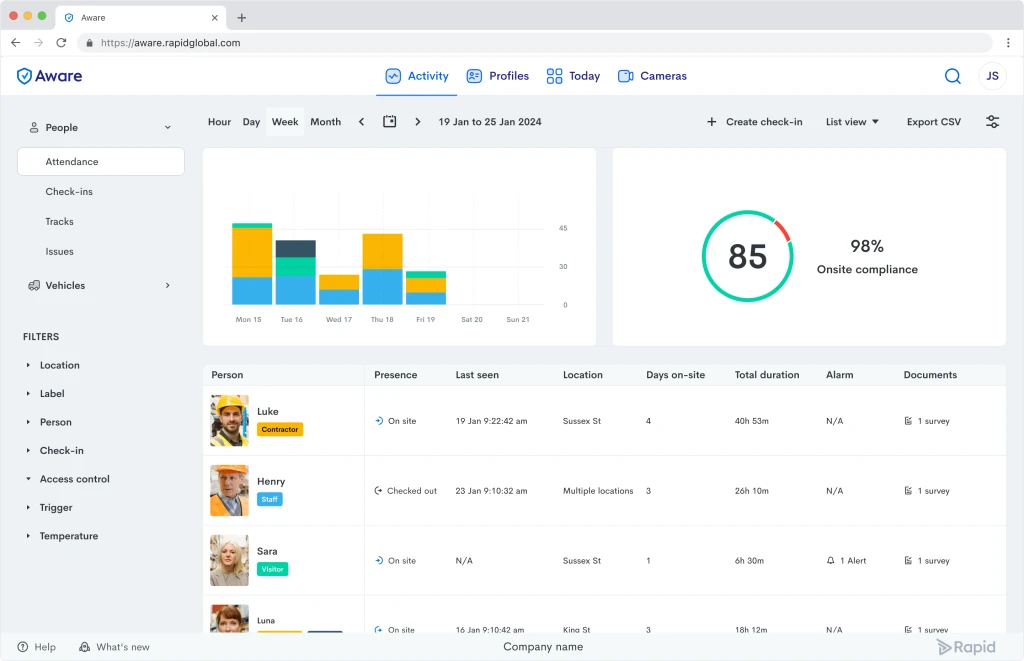Click Export CSV
The height and width of the screenshot is (661, 1024).
coord(933,121)
